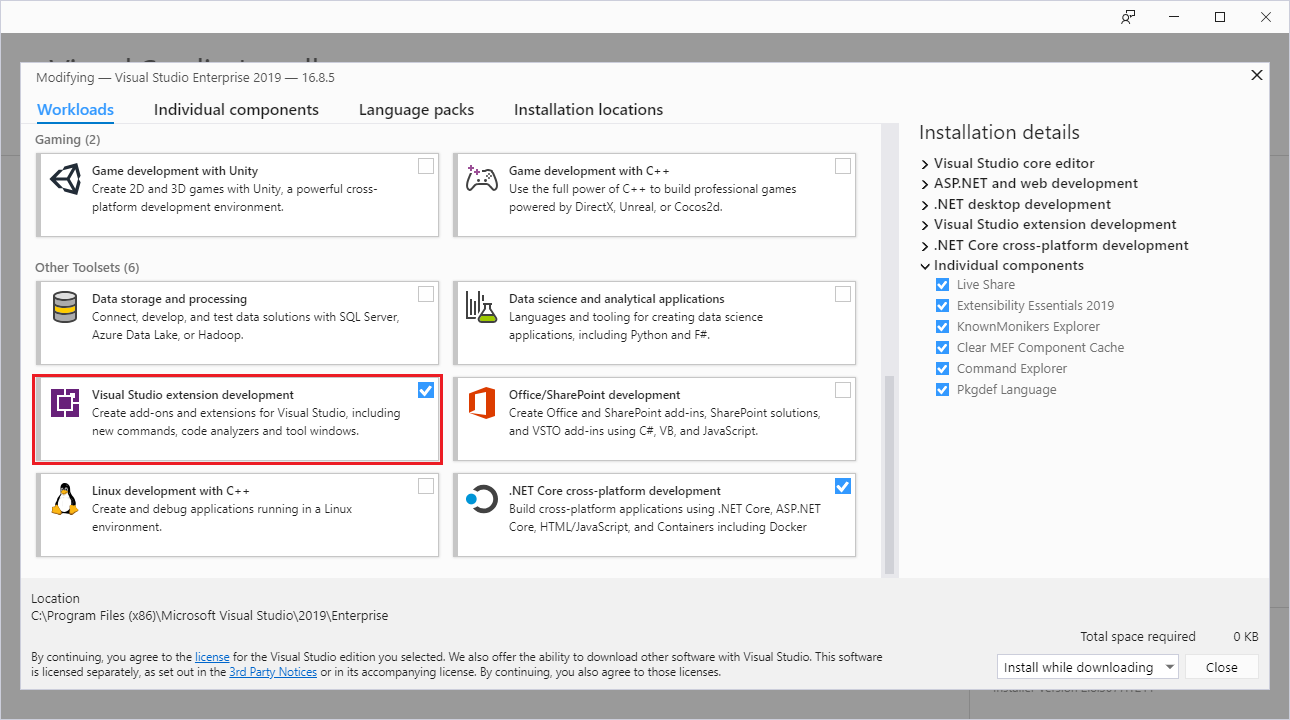Open the Installation locations tab
Viewport: 1290px width, 720px height.
[588, 110]
